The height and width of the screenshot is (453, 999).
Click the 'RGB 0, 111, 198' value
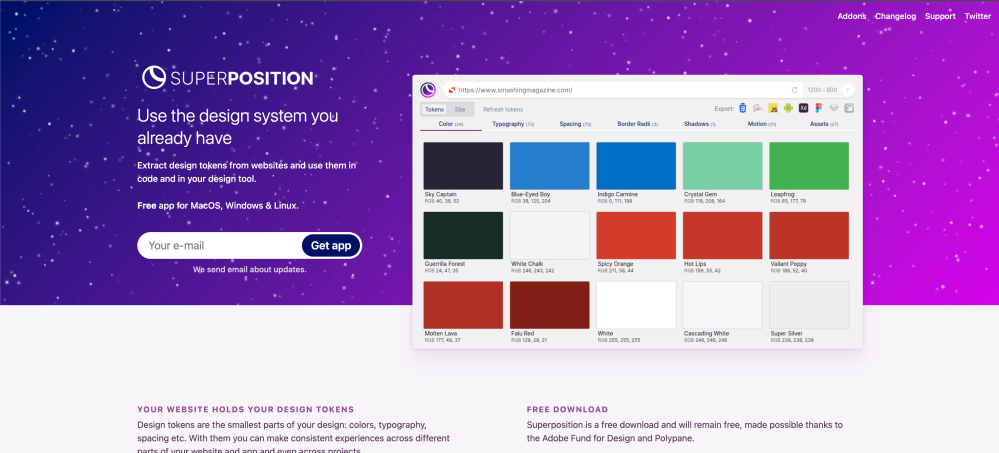(x=615, y=201)
